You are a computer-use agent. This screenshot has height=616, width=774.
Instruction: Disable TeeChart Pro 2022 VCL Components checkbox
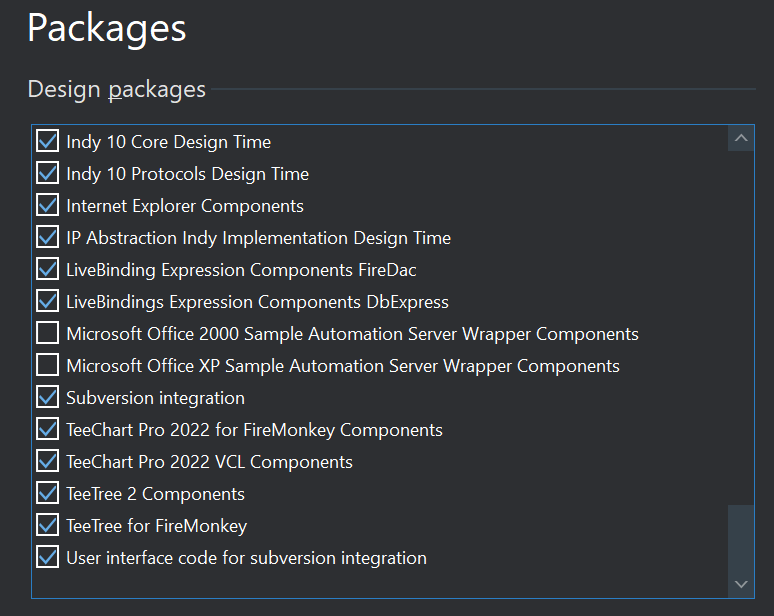[47, 462]
